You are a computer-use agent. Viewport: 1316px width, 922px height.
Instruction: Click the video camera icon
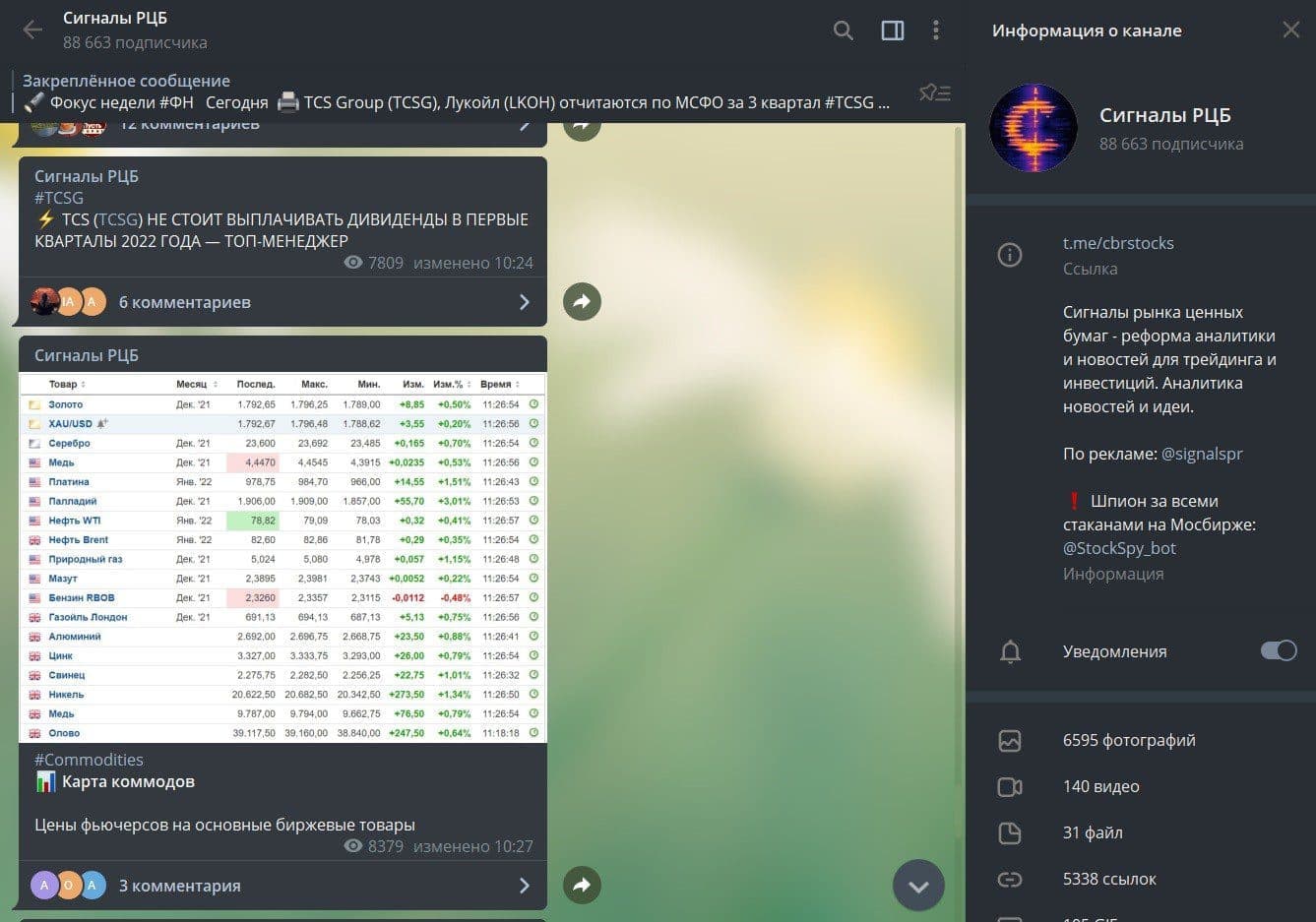pyautogui.click(x=1010, y=787)
